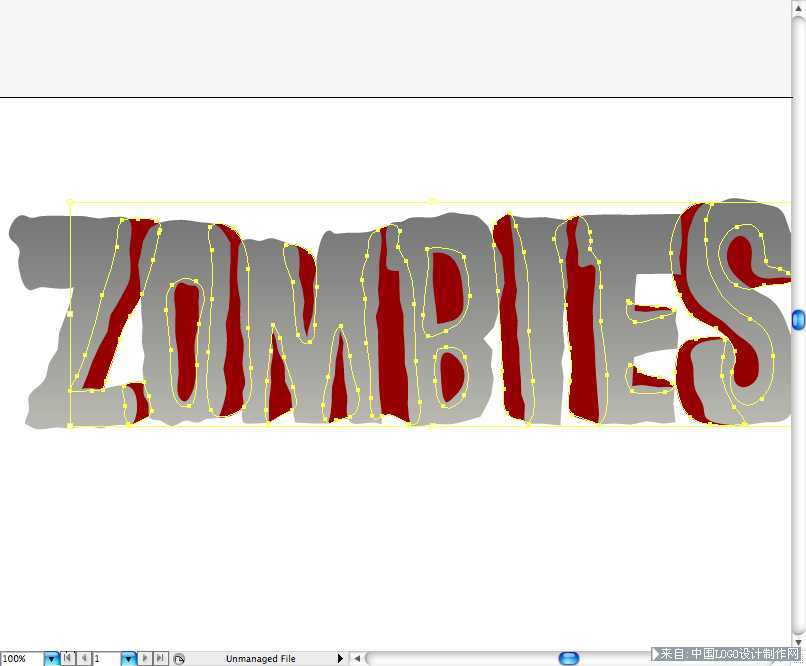Click the blue vertical scrollbar thumb
Viewport: 806px width, 666px height.
[x=798, y=320]
